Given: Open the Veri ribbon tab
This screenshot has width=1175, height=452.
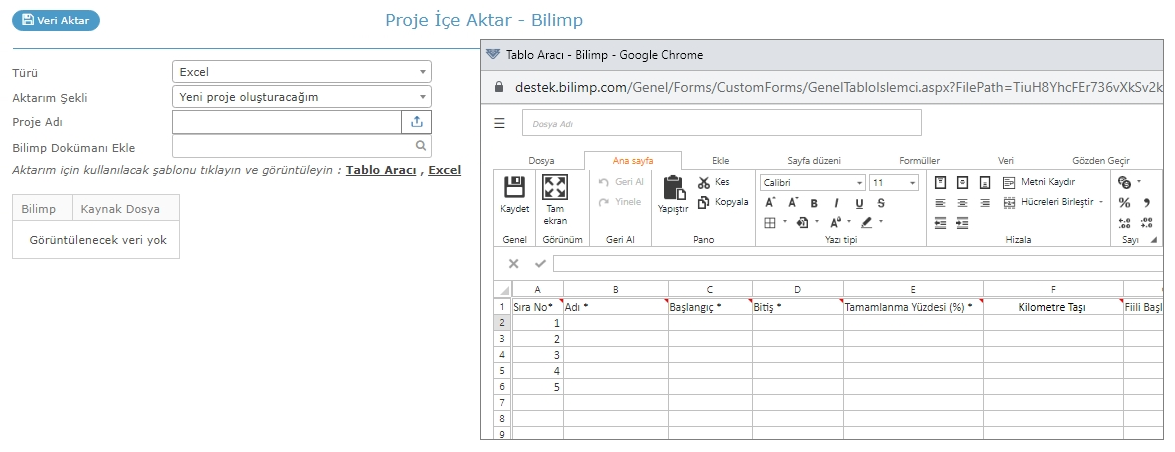Looking at the screenshot, I should point(1006,160).
